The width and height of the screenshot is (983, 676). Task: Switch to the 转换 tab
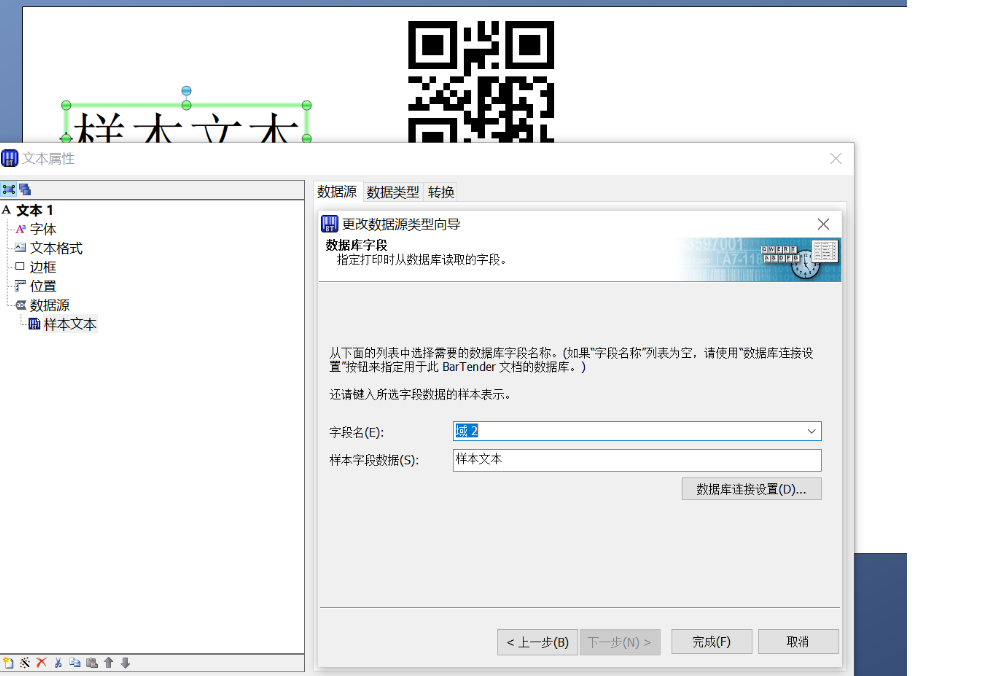[441, 192]
